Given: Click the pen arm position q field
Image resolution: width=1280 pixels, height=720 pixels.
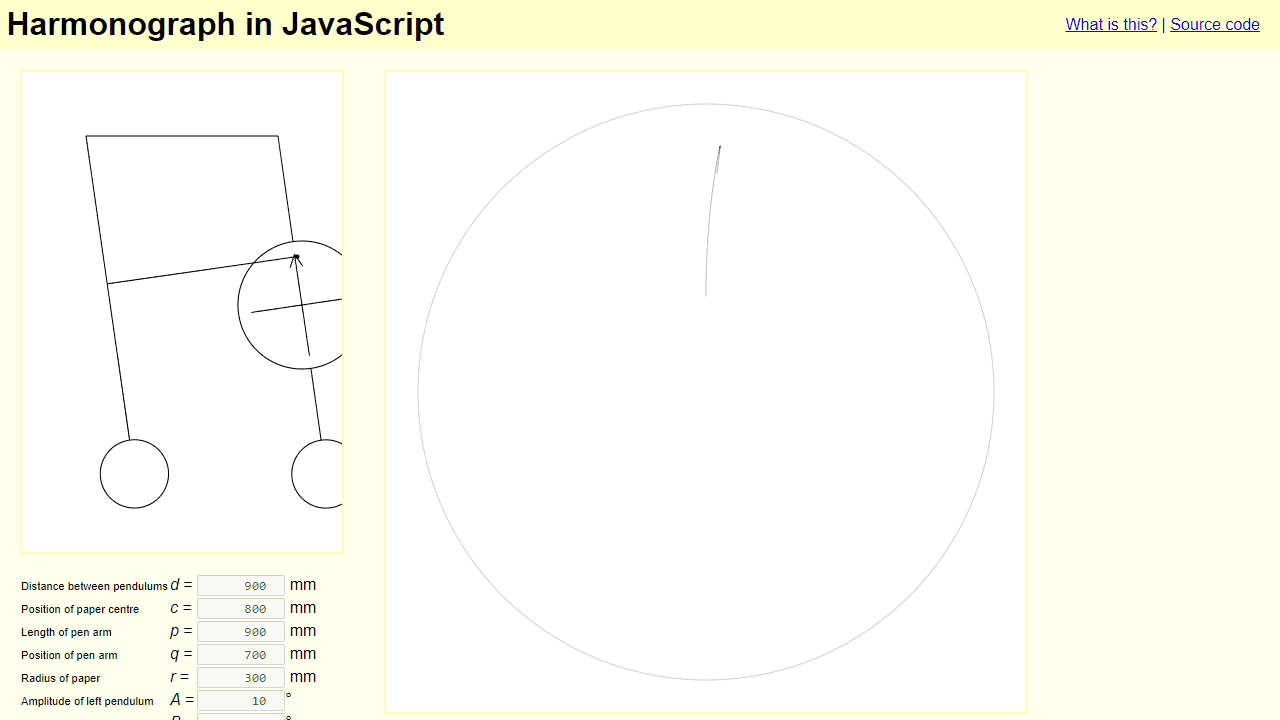Looking at the screenshot, I should tap(241, 655).
